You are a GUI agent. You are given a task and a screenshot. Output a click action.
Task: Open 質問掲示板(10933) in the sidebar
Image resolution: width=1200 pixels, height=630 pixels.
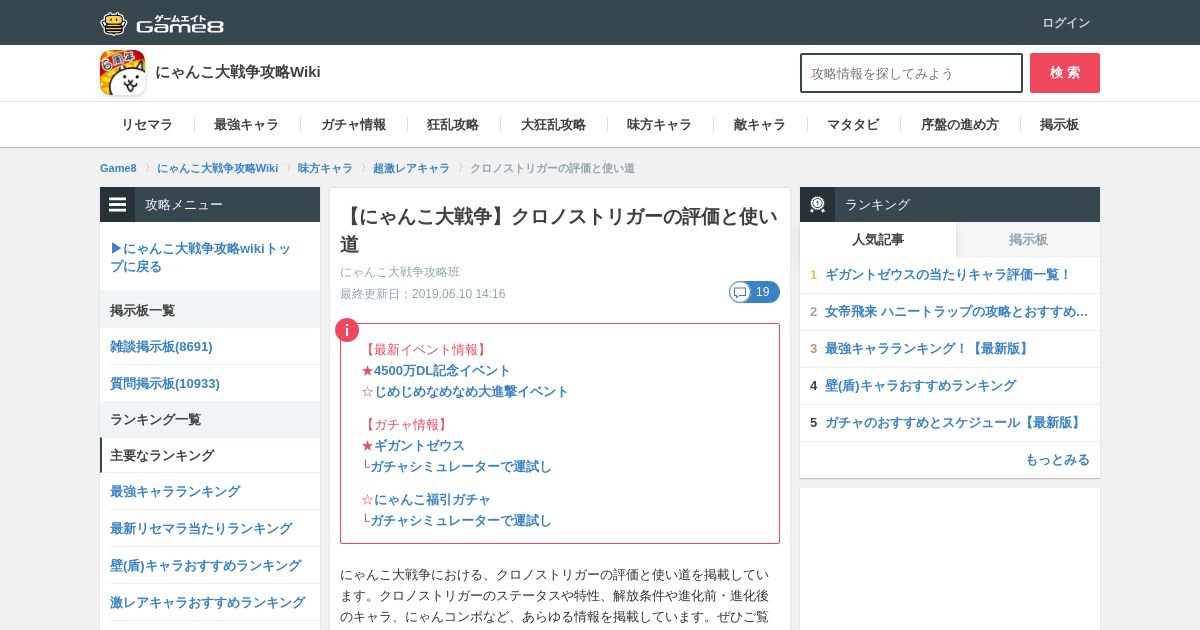(165, 383)
